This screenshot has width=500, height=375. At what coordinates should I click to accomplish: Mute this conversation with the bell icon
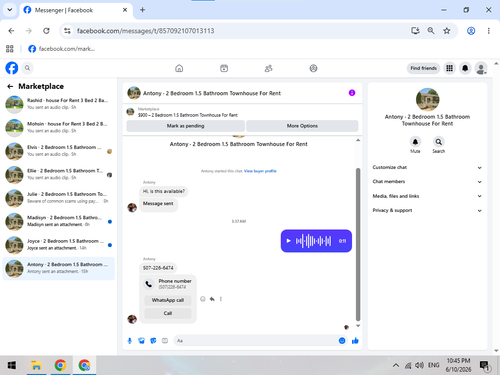(x=415, y=142)
